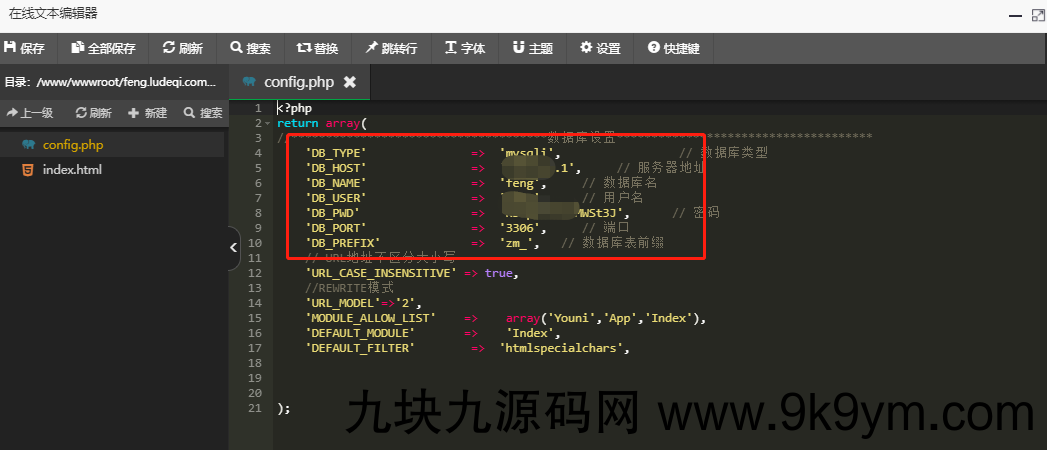Image resolution: width=1047 pixels, height=450 pixels.
Task: Open Search (搜索) from the top toolbar
Action: (x=250, y=48)
